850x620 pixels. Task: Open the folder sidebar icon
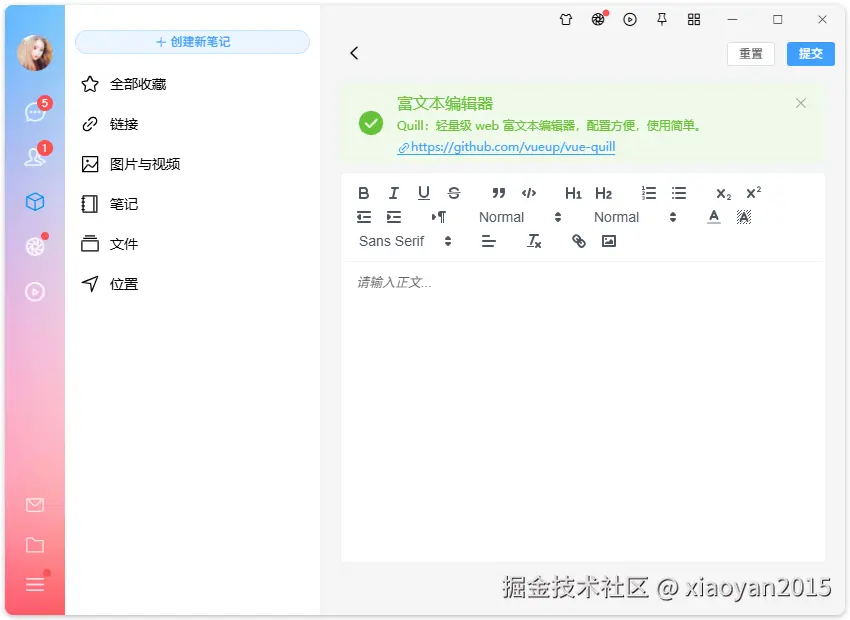(35, 545)
